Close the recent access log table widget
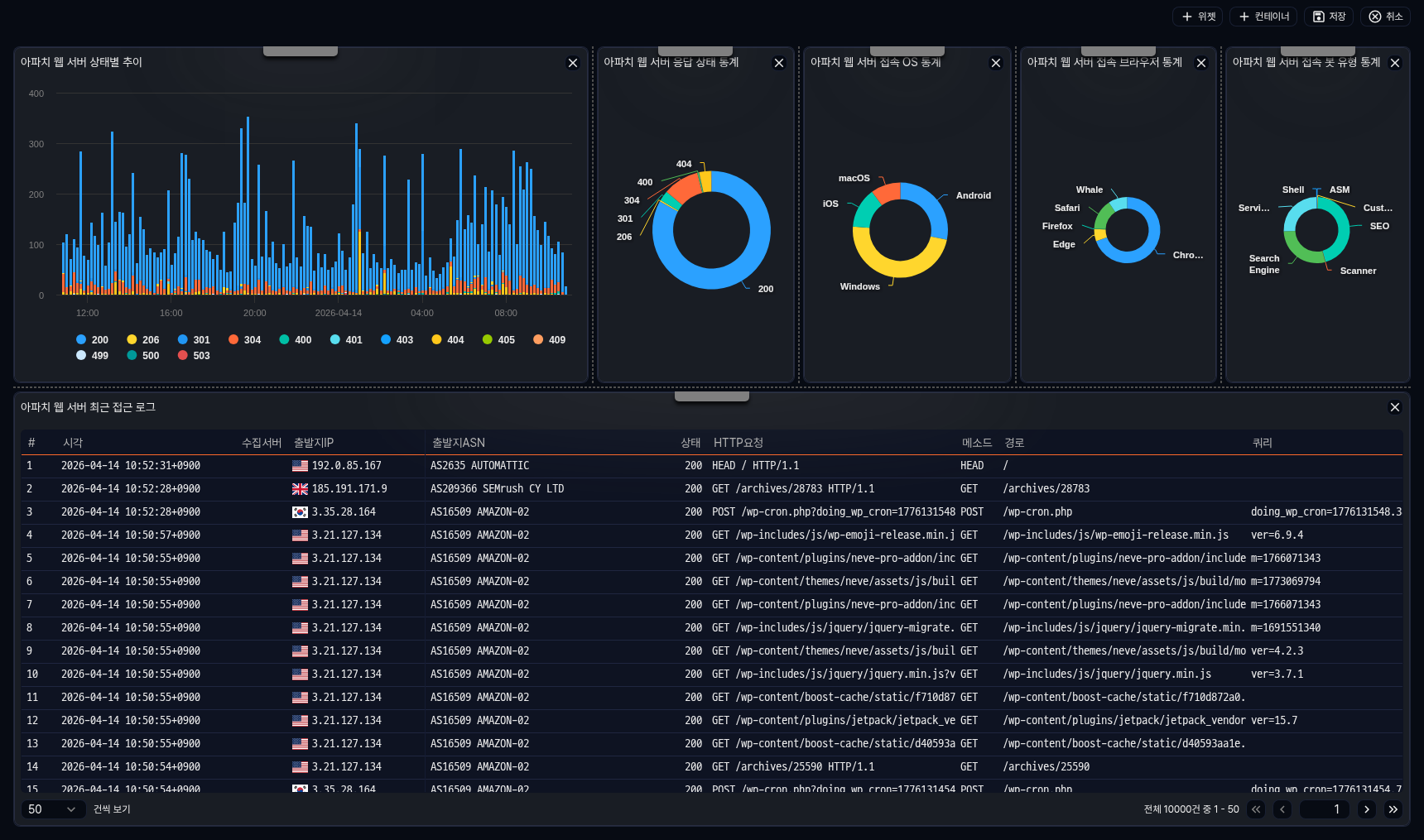The width and height of the screenshot is (1424, 840). (1395, 407)
